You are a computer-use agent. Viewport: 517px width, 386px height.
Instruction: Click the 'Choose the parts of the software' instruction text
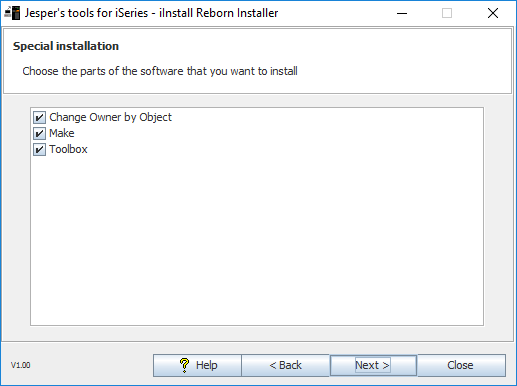160,71
